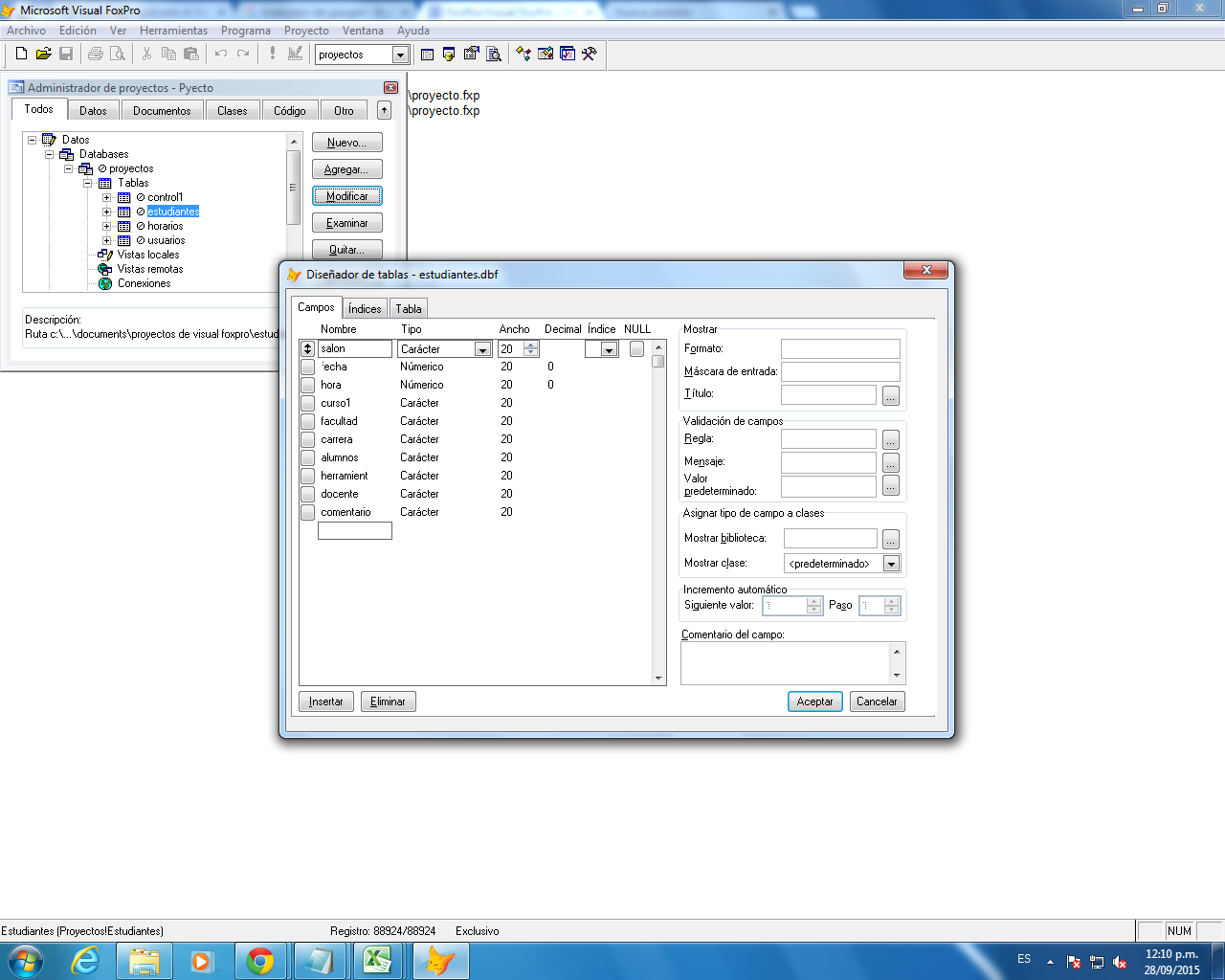Click the Print Preview toolbar icon
Screen dimensions: 1225x980
(x=117, y=55)
